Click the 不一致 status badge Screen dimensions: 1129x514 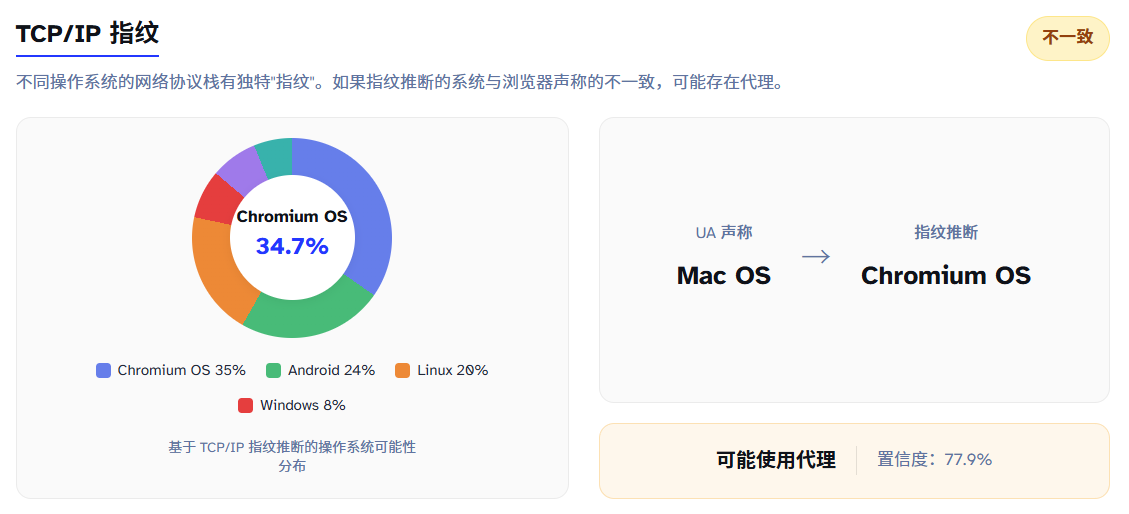(x=1067, y=39)
